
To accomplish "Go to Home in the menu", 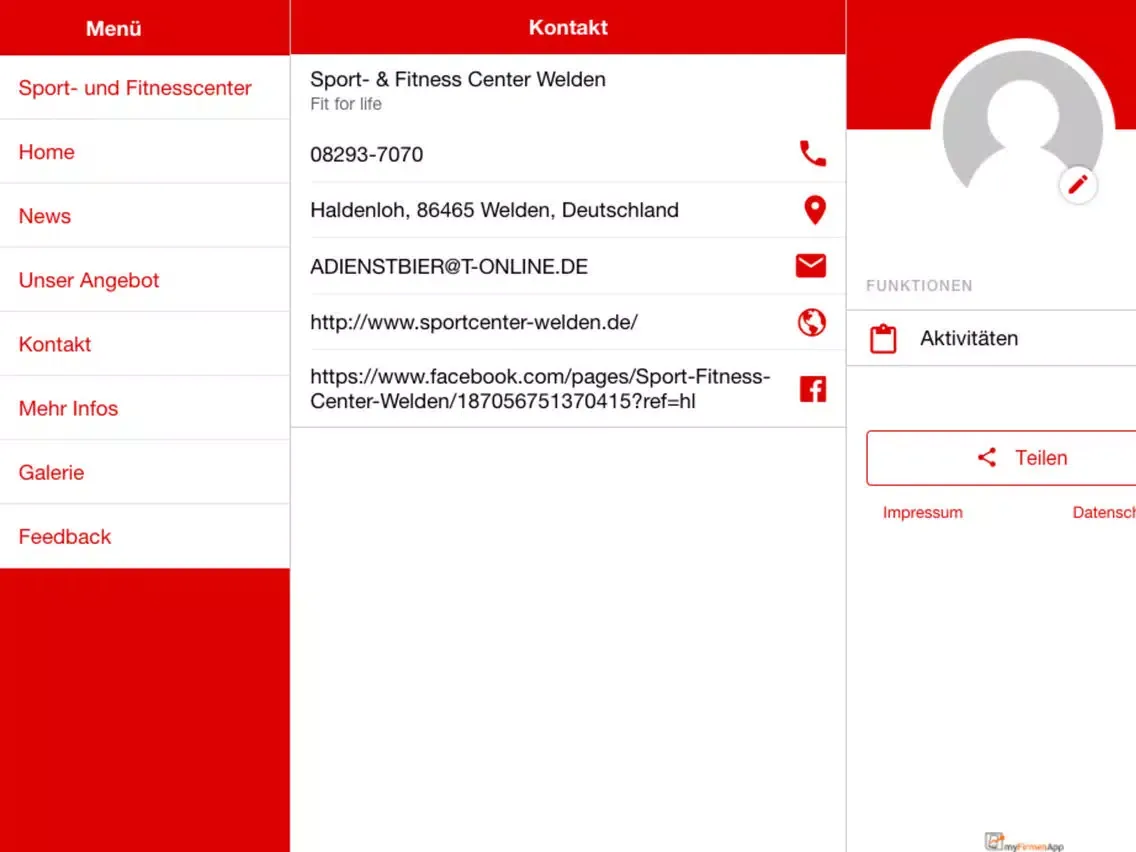I will 145,152.
